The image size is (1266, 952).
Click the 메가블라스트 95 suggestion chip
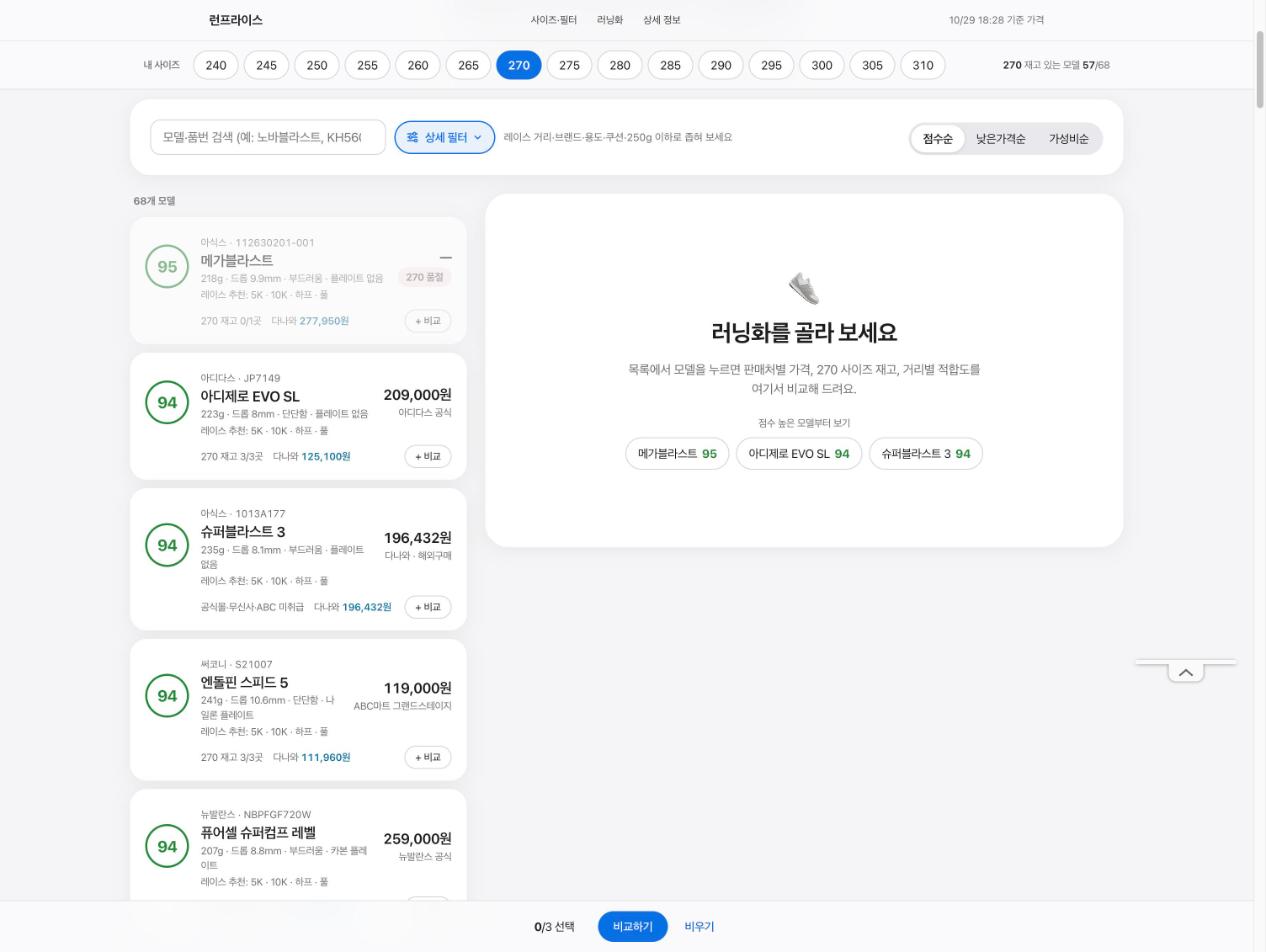coord(678,454)
